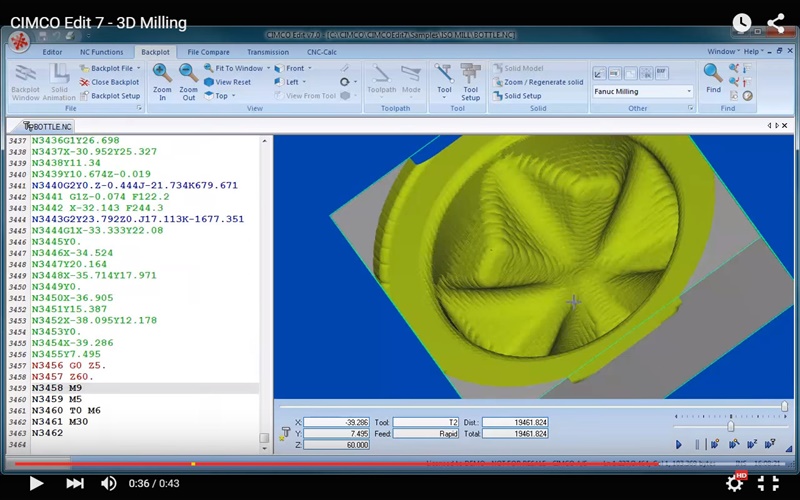800x500 pixels.
Task: Click the run to search position icon
Action: 733,444
